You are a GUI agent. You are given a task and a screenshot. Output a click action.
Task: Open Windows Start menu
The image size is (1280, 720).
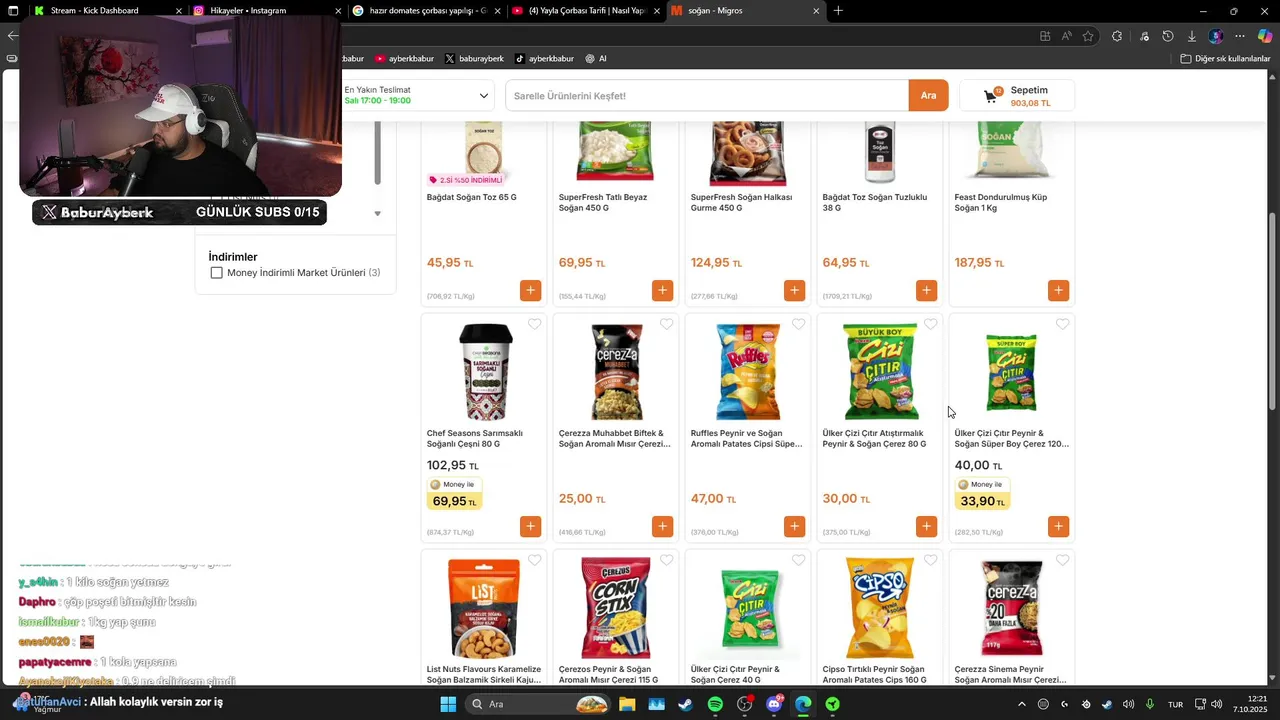(448, 704)
